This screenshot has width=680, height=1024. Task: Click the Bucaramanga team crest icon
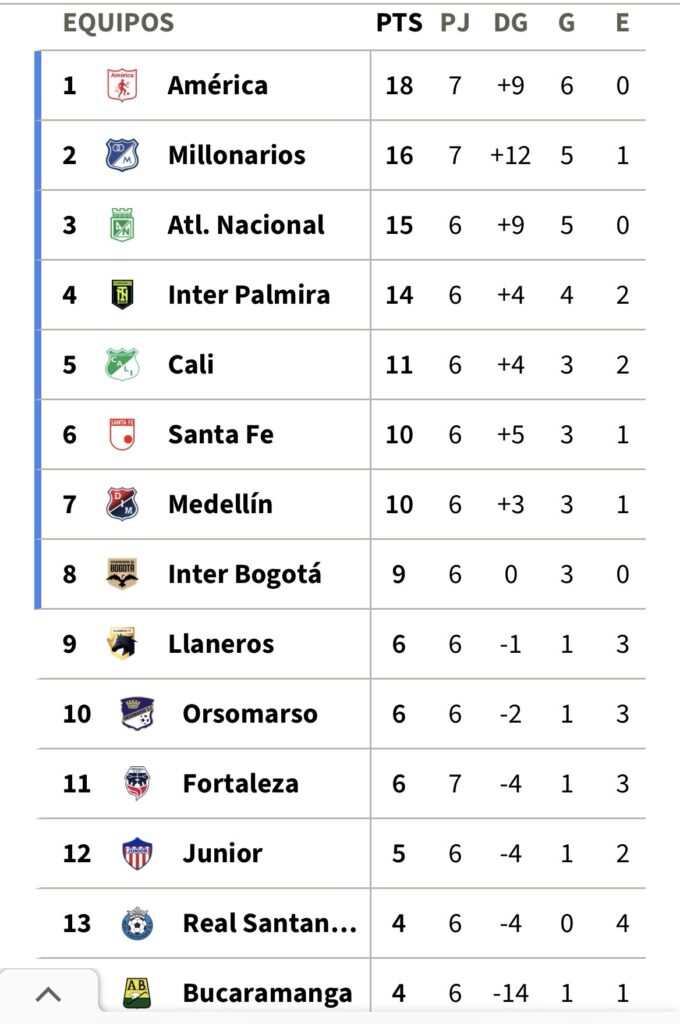[137, 993]
